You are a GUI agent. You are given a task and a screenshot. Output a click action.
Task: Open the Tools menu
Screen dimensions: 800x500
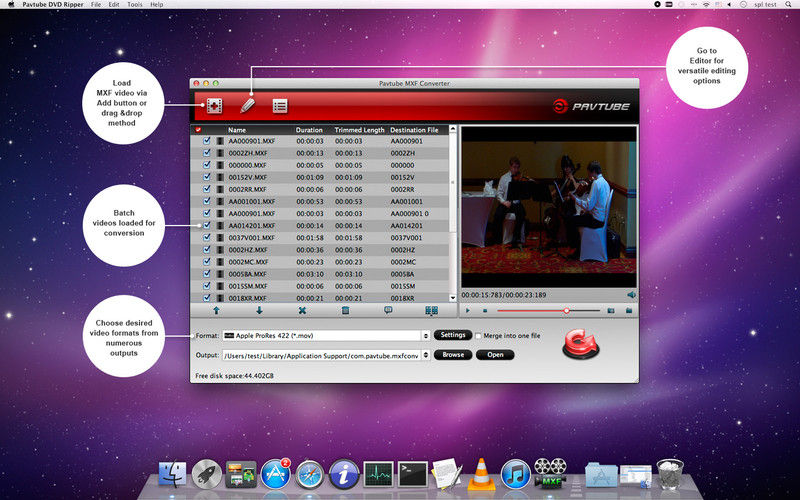coord(135,4)
